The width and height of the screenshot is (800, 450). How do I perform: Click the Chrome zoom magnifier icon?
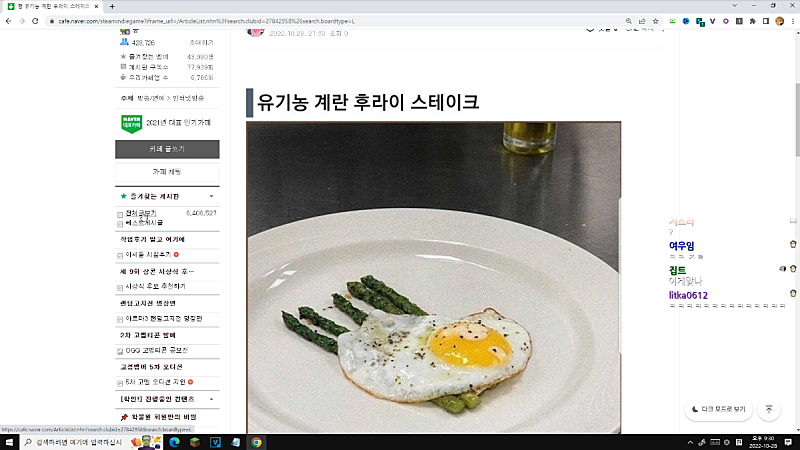click(629, 21)
